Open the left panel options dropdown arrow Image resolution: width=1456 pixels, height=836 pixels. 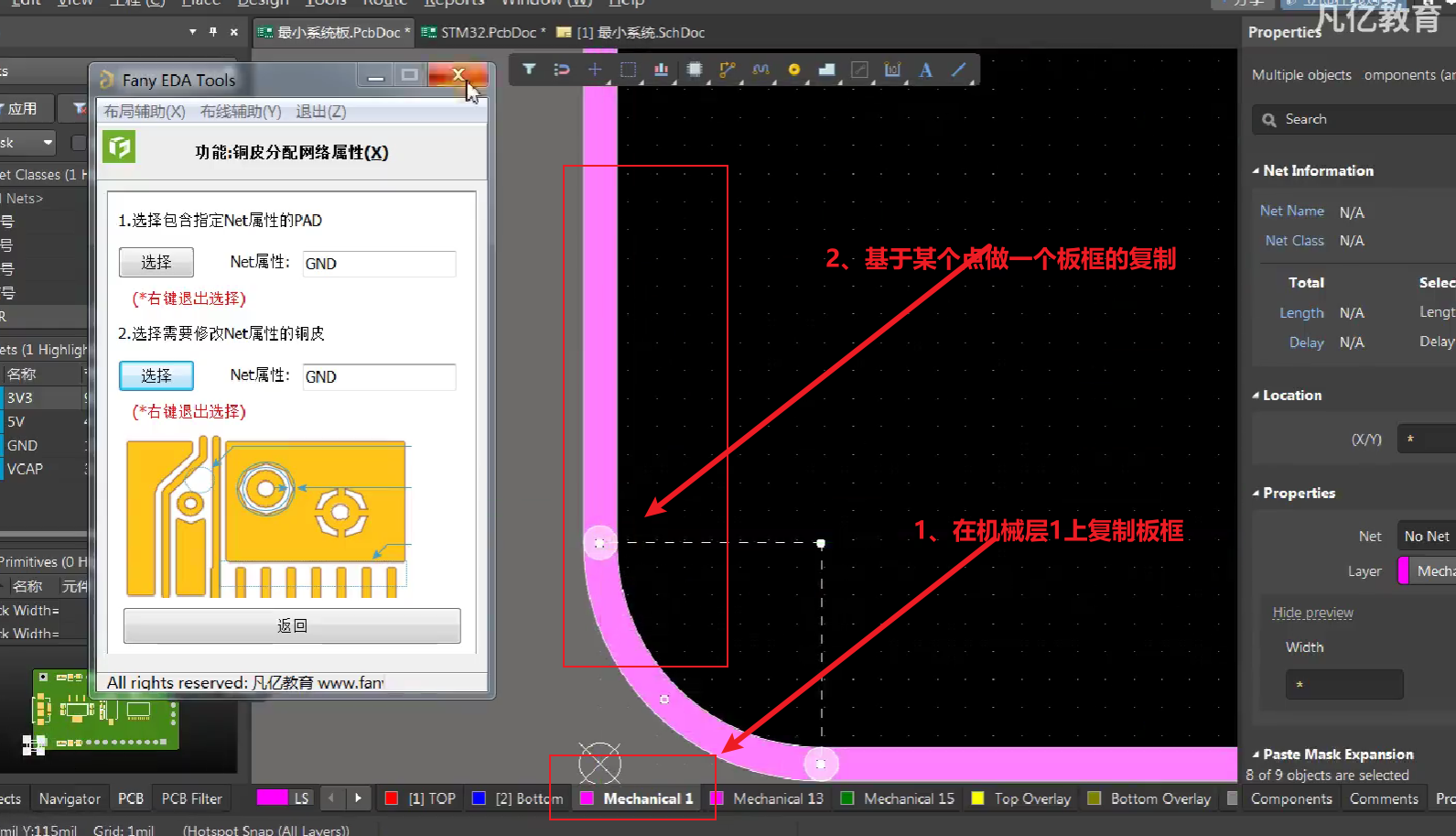pos(192,32)
